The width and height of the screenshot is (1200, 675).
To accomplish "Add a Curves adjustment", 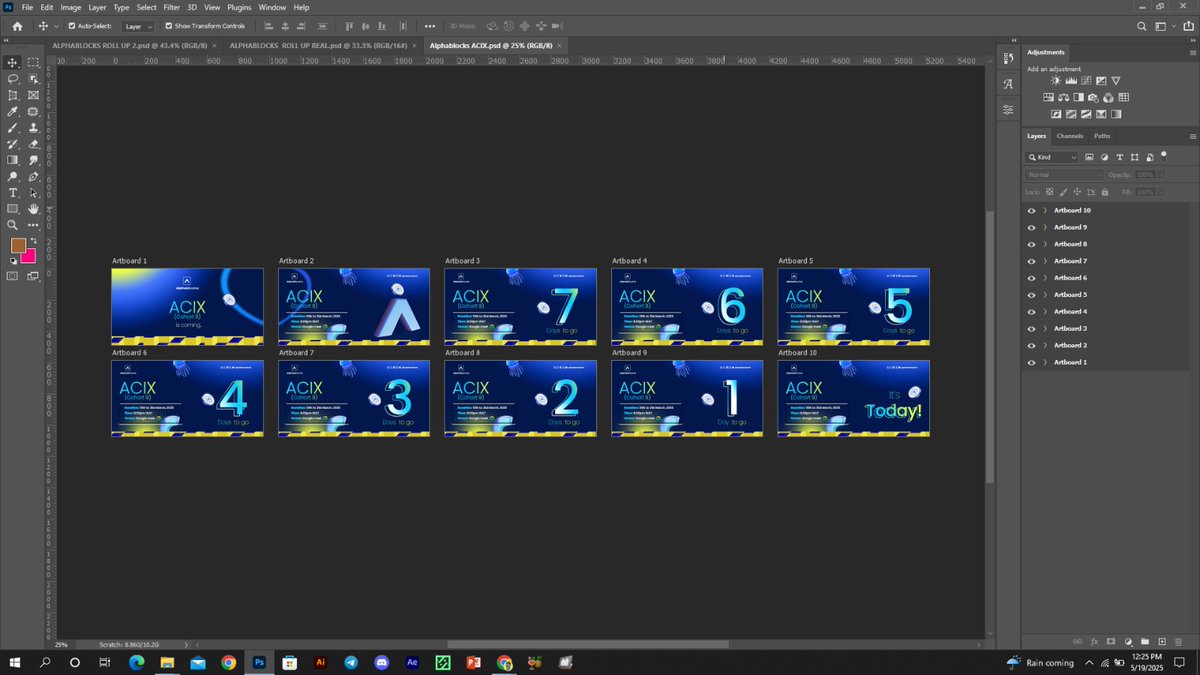I will click(x=1086, y=80).
